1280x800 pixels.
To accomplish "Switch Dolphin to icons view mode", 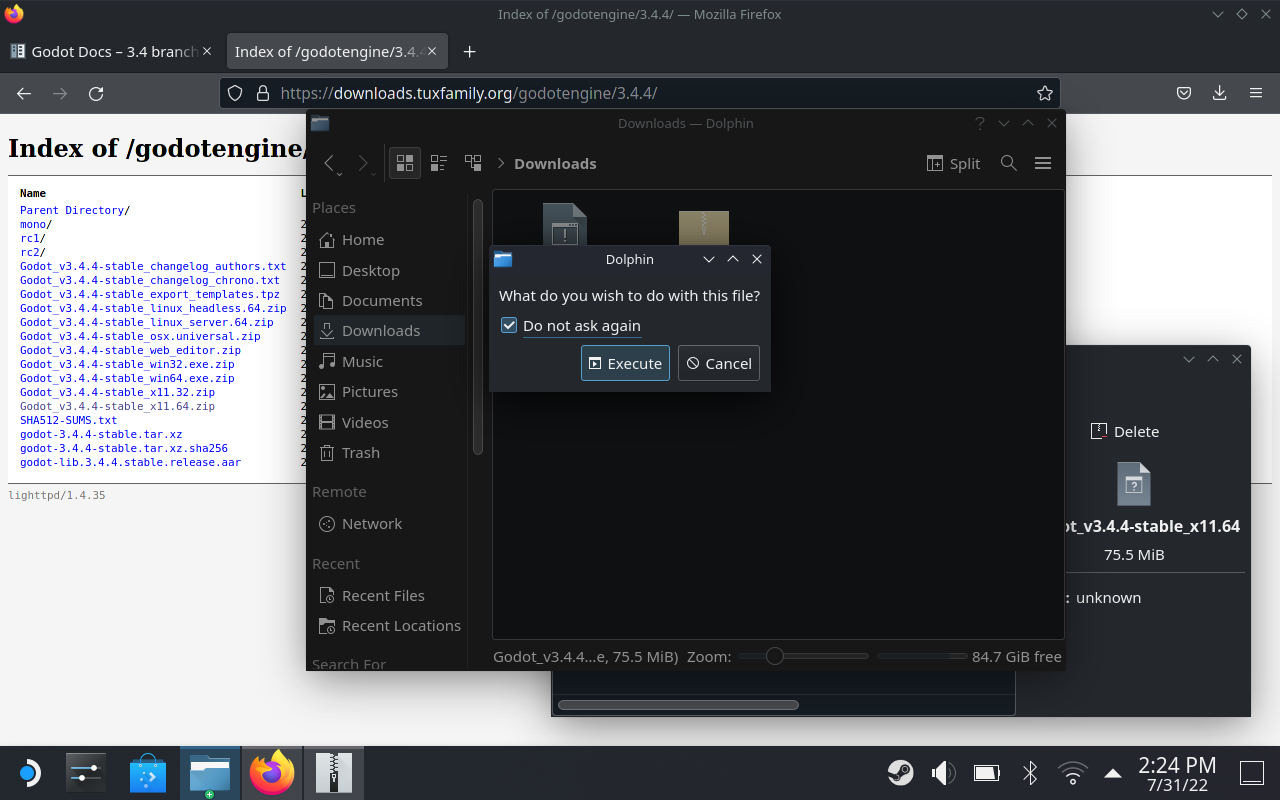I will (404, 162).
